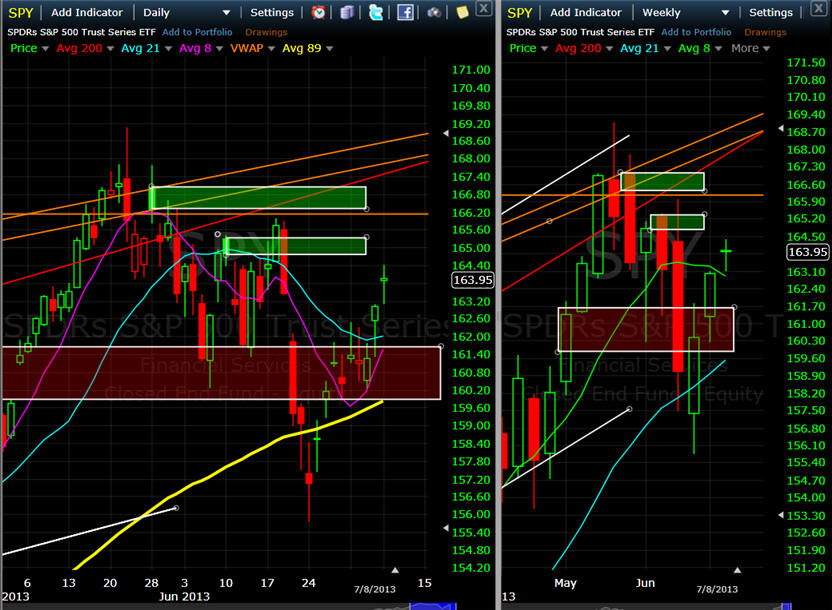Click the camera snapshot icon
The height and width of the screenshot is (610, 832).
(x=434, y=12)
